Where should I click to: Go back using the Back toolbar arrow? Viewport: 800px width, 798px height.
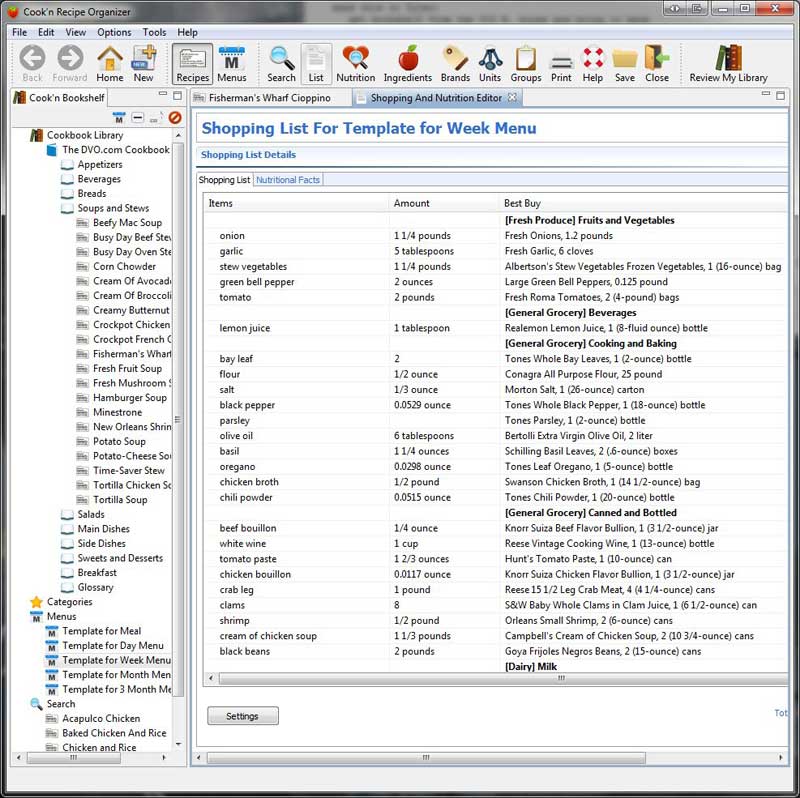tap(32, 63)
